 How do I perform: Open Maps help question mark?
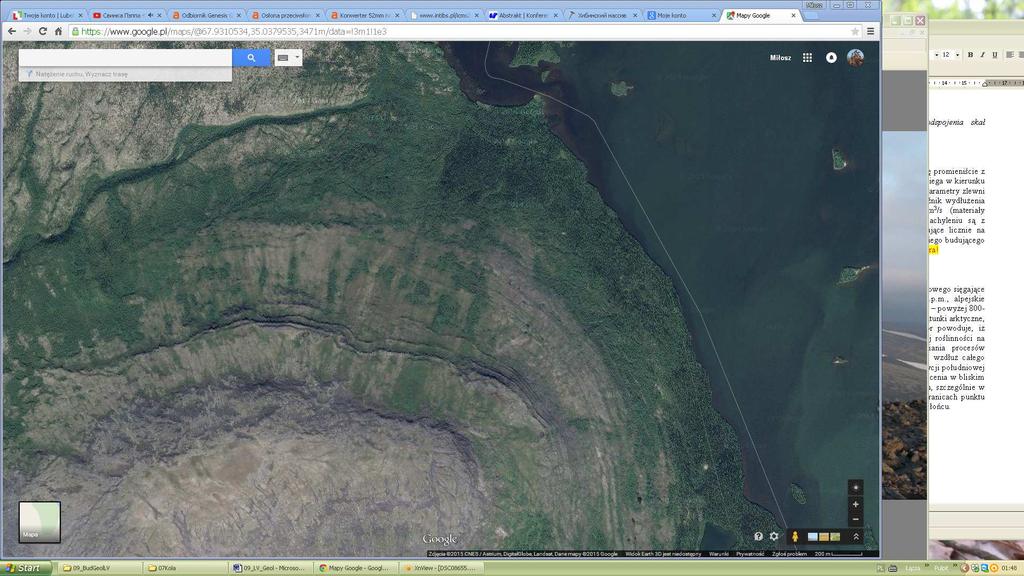(x=758, y=536)
